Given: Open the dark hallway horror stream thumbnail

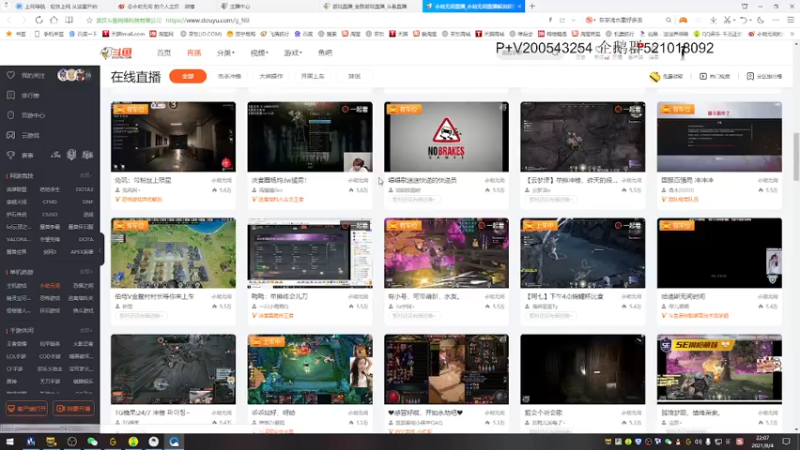Looking at the screenshot, I should (x=173, y=136).
